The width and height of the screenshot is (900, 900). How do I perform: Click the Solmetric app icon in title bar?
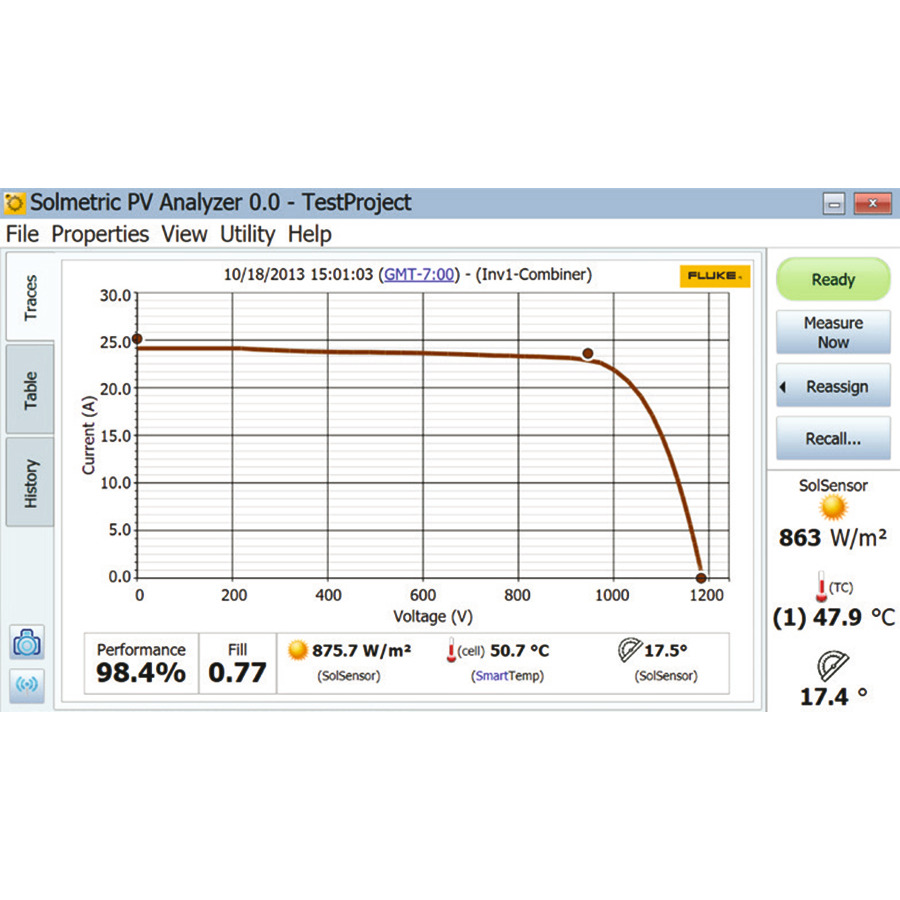click(15, 203)
